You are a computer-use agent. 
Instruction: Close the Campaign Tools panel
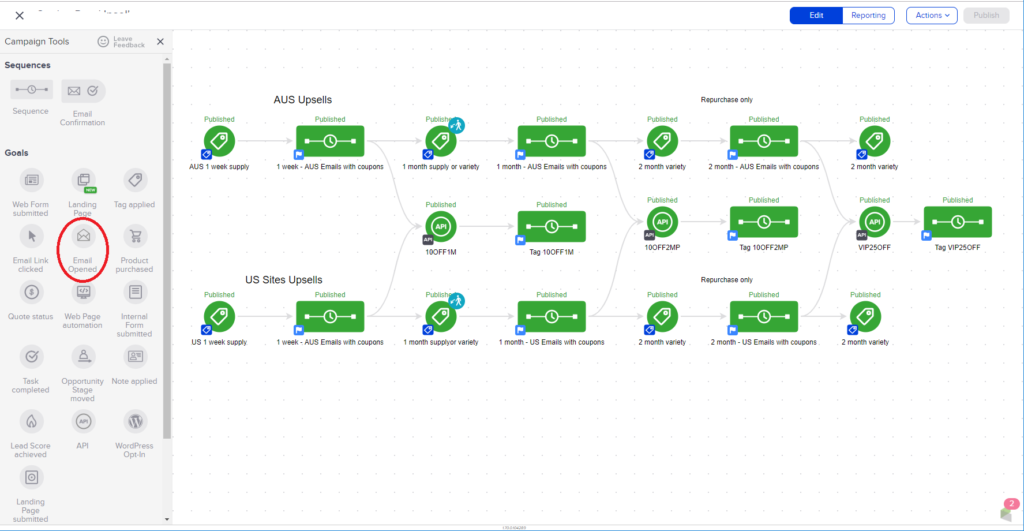(x=160, y=42)
